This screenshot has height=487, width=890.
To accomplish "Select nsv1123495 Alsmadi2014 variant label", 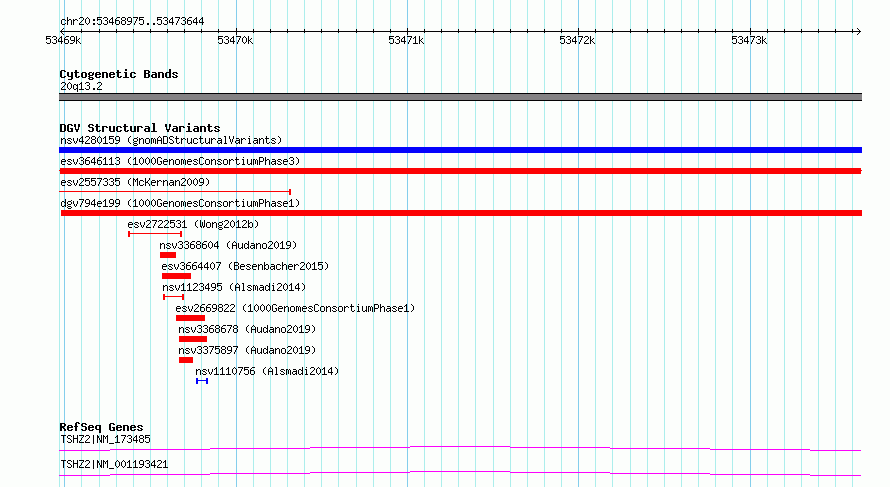I will [x=234, y=287].
